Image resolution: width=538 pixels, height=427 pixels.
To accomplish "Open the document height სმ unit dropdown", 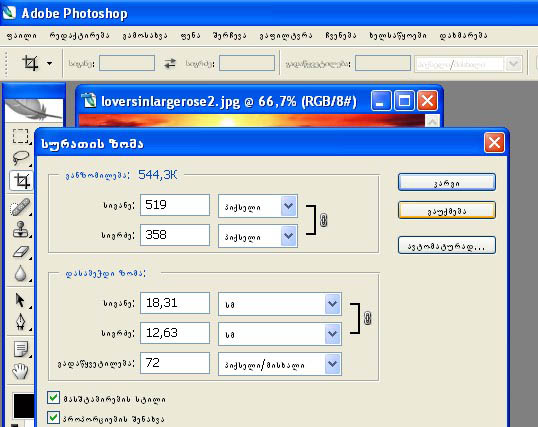I will pyautogui.click(x=332, y=334).
